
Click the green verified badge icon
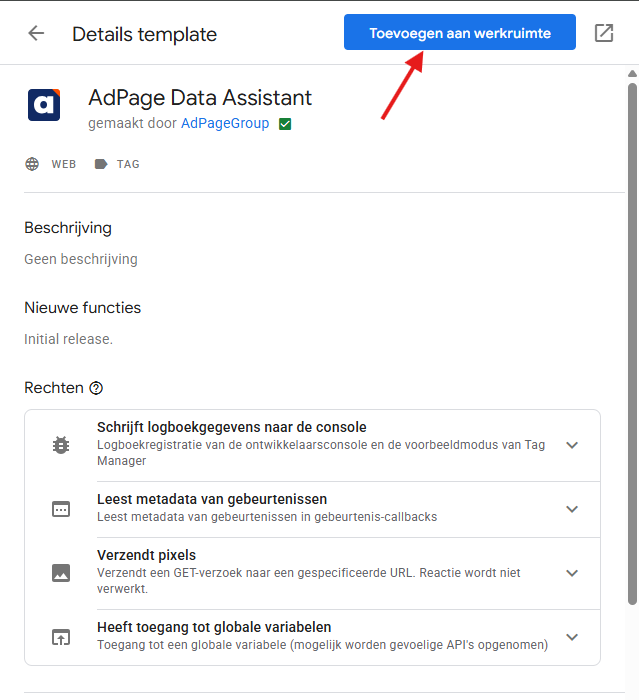286,124
